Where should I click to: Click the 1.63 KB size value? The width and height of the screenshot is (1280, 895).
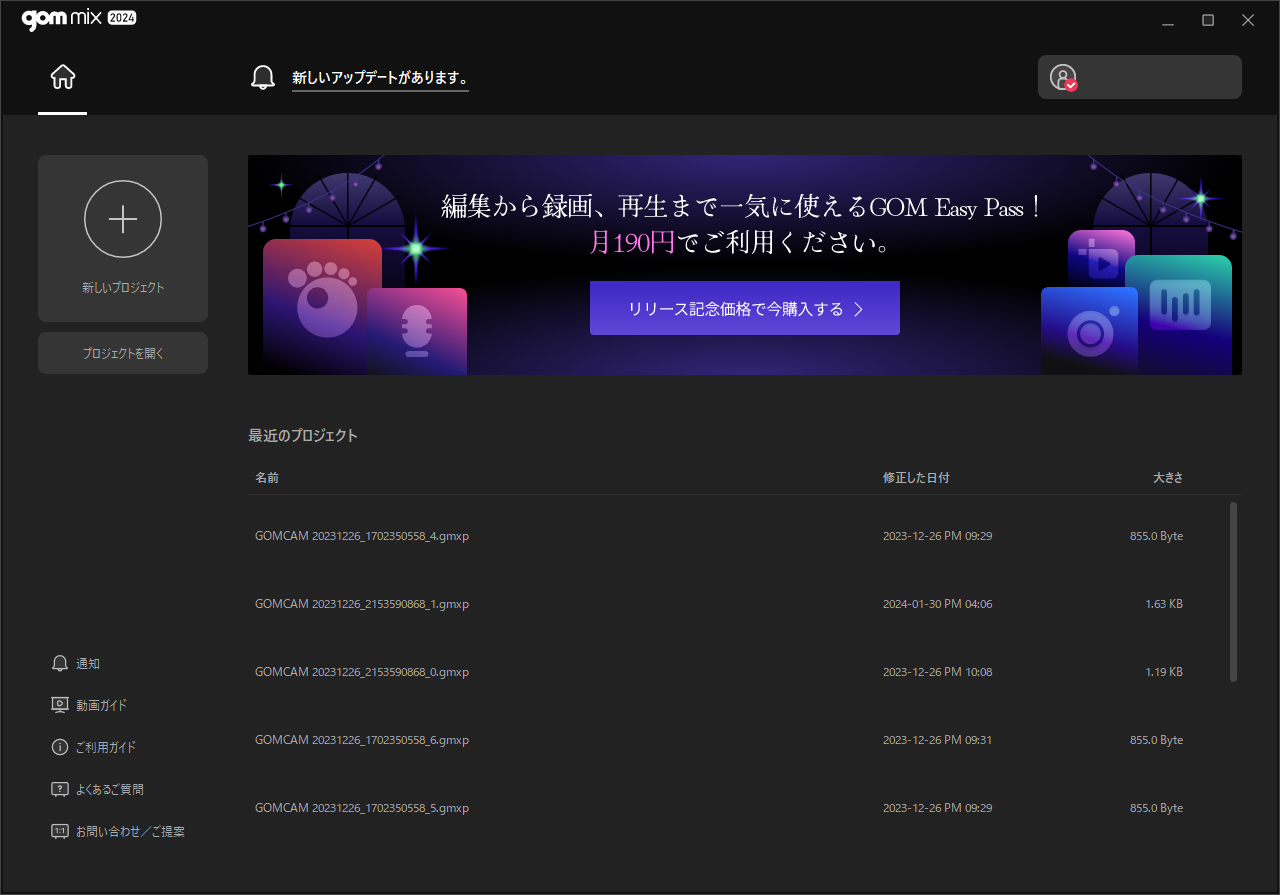point(1164,604)
